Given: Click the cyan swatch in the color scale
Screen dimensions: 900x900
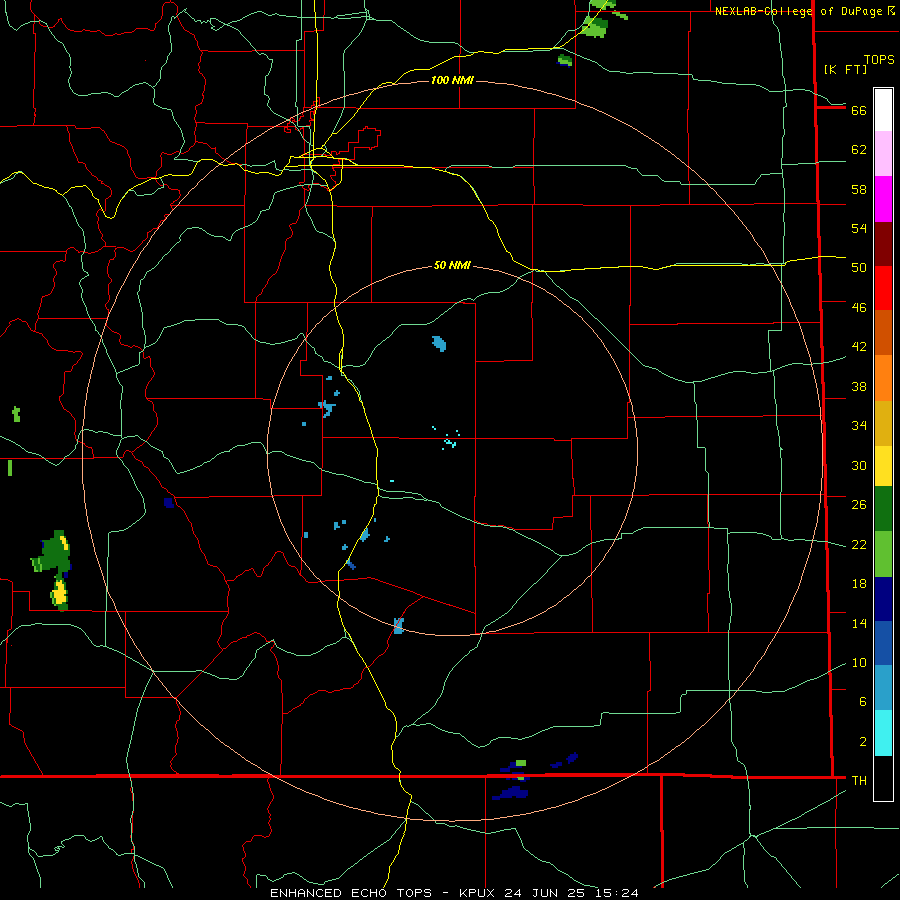Looking at the screenshot, I should coord(883,733).
